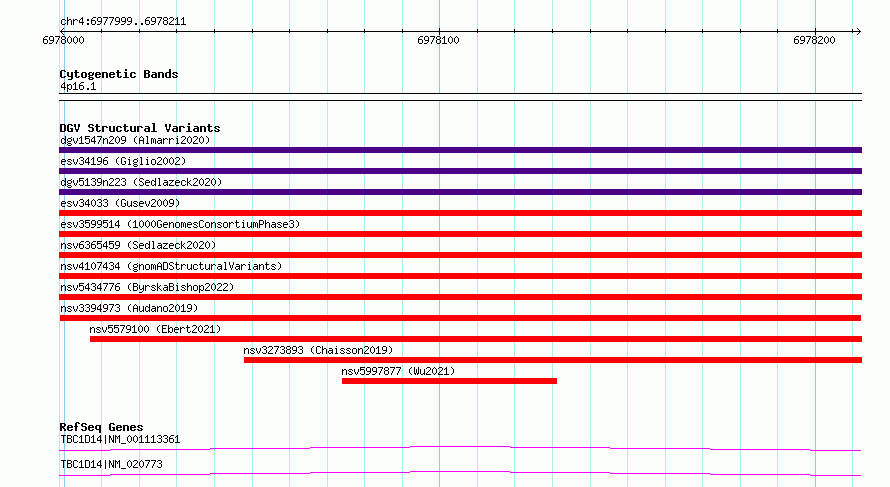Viewport: 890px width, 487px height.
Task: Click the red bar under esv3599514
Action: click(x=460, y=234)
